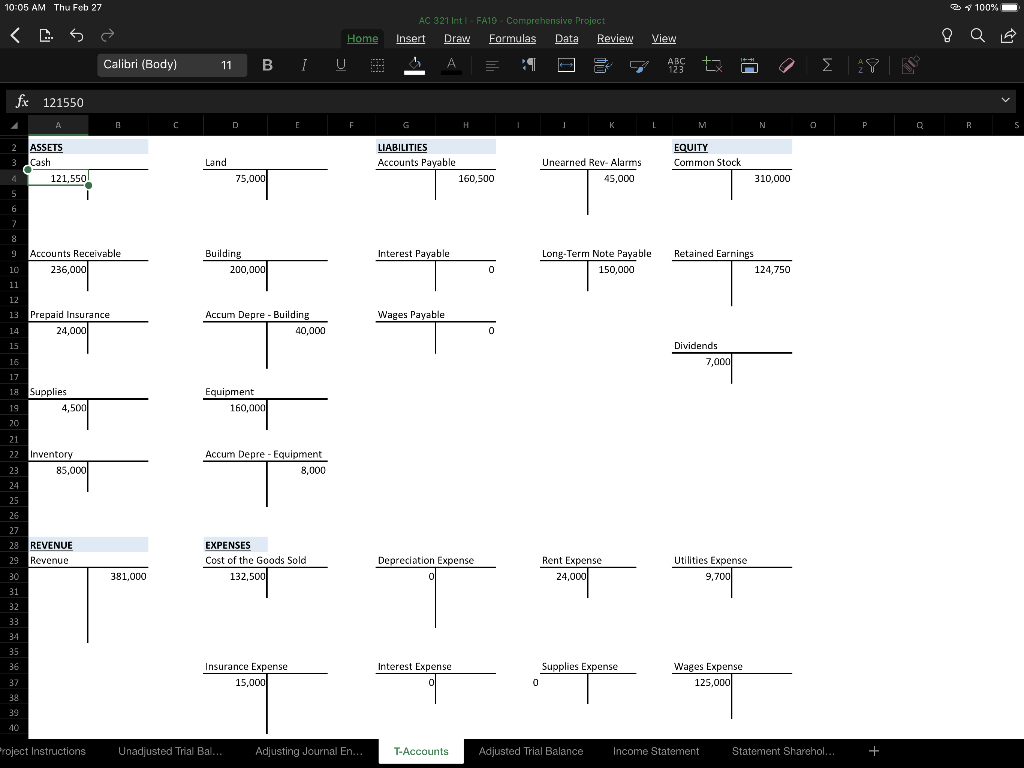
Task: Select Revenue value 381,000
Action: (118, 576)
